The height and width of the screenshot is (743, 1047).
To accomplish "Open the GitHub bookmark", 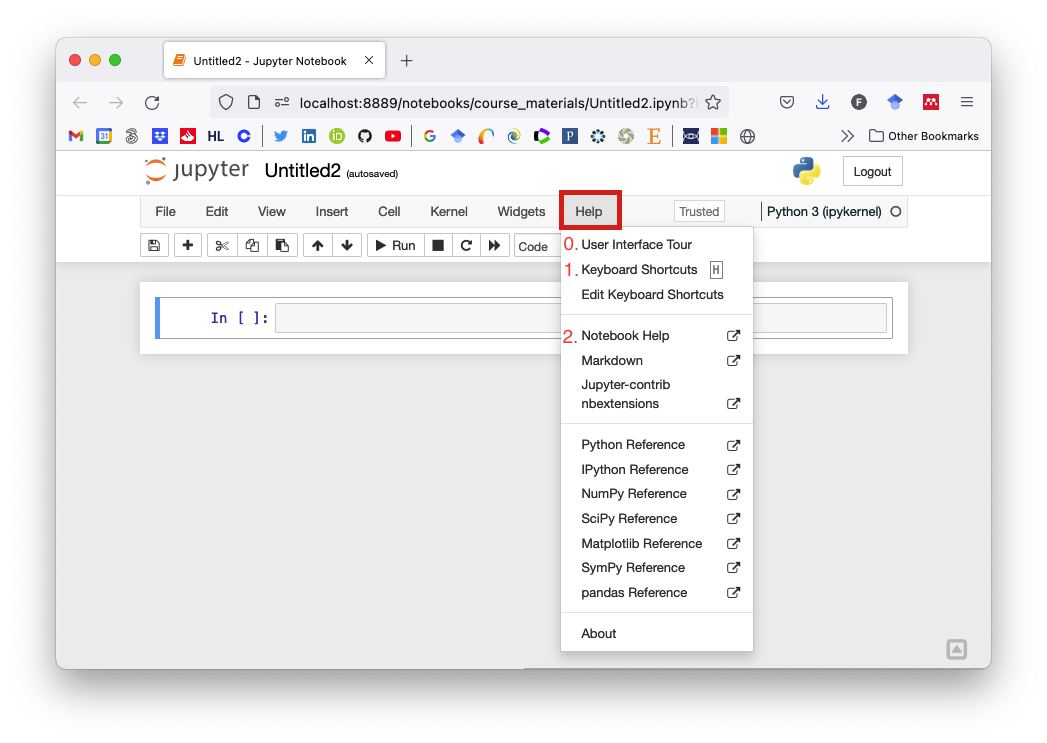I will [x=365, y=136].
